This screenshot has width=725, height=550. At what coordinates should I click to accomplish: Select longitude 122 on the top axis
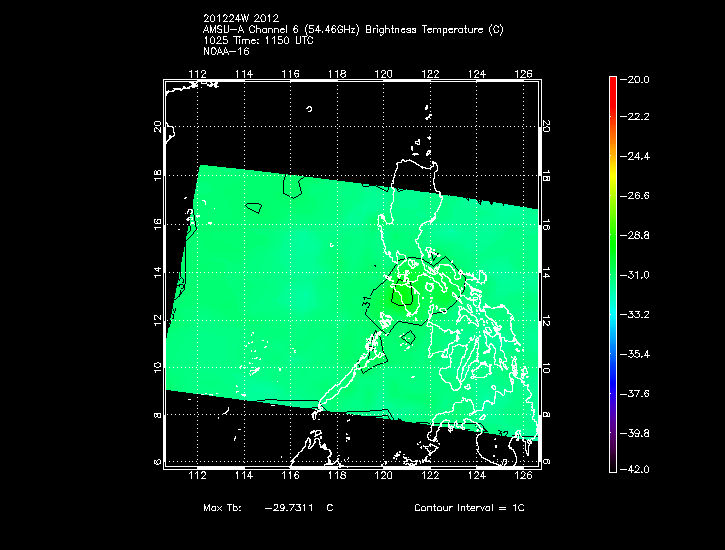(x=430, y=74)
